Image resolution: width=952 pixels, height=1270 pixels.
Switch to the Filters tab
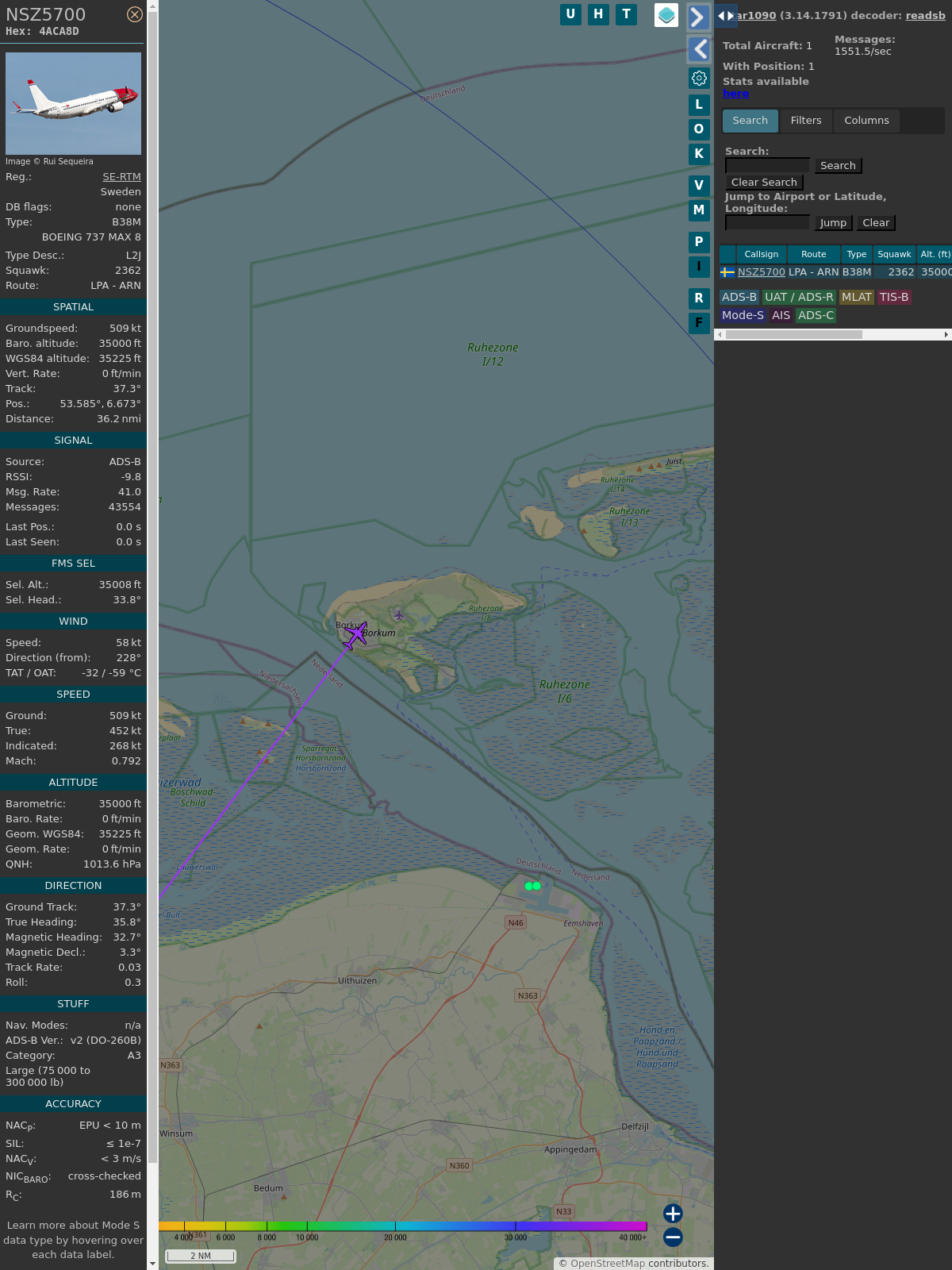tap(805, 121)
